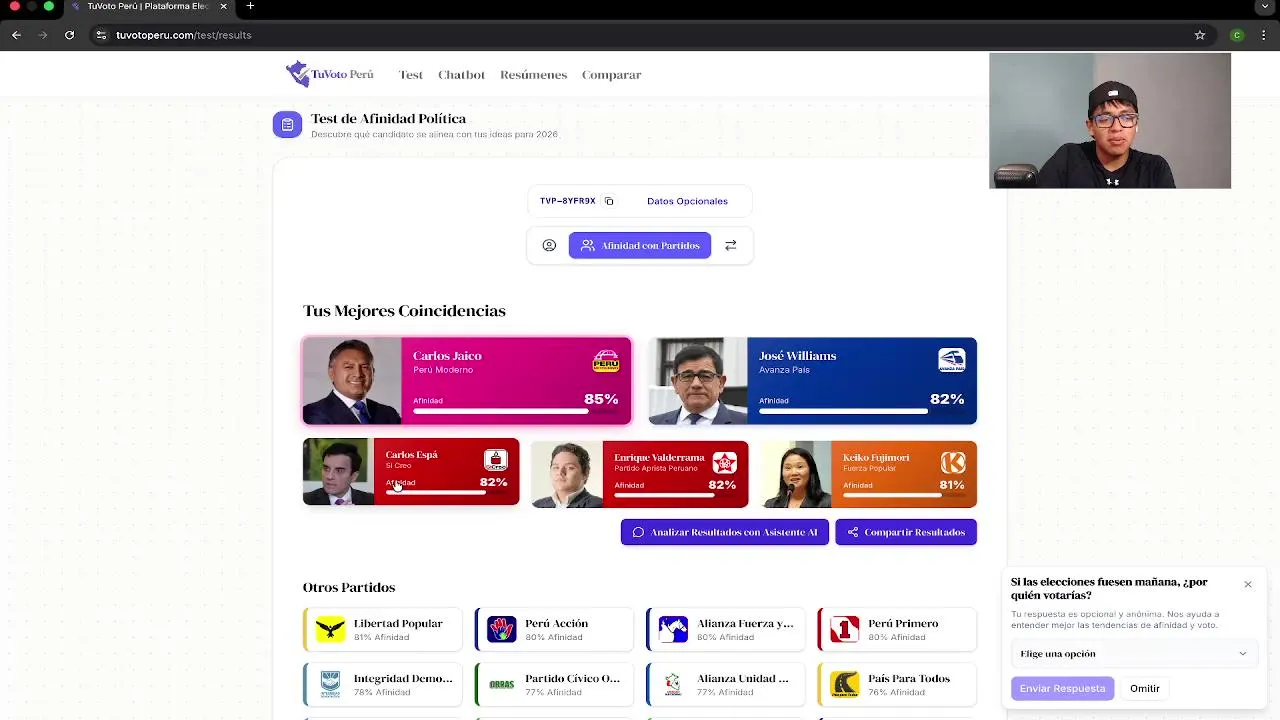
Task: Click Compartir Resultados button
Action: tap(906, 532)
